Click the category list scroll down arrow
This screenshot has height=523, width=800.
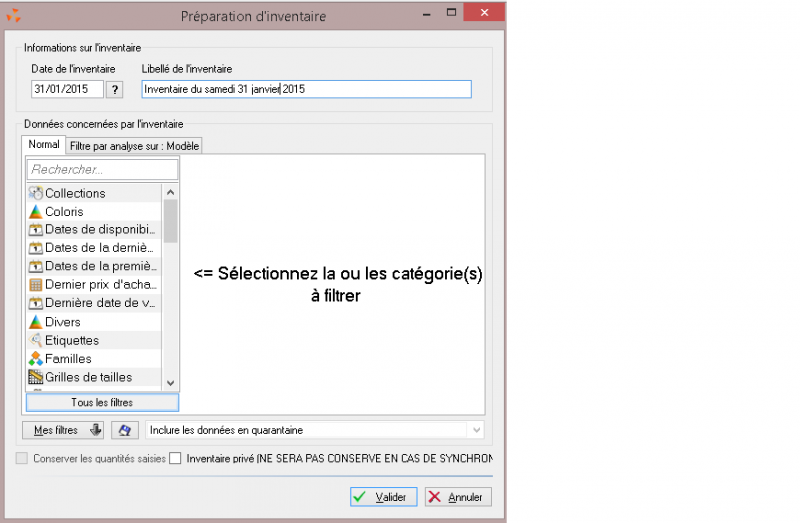(170, 383)
